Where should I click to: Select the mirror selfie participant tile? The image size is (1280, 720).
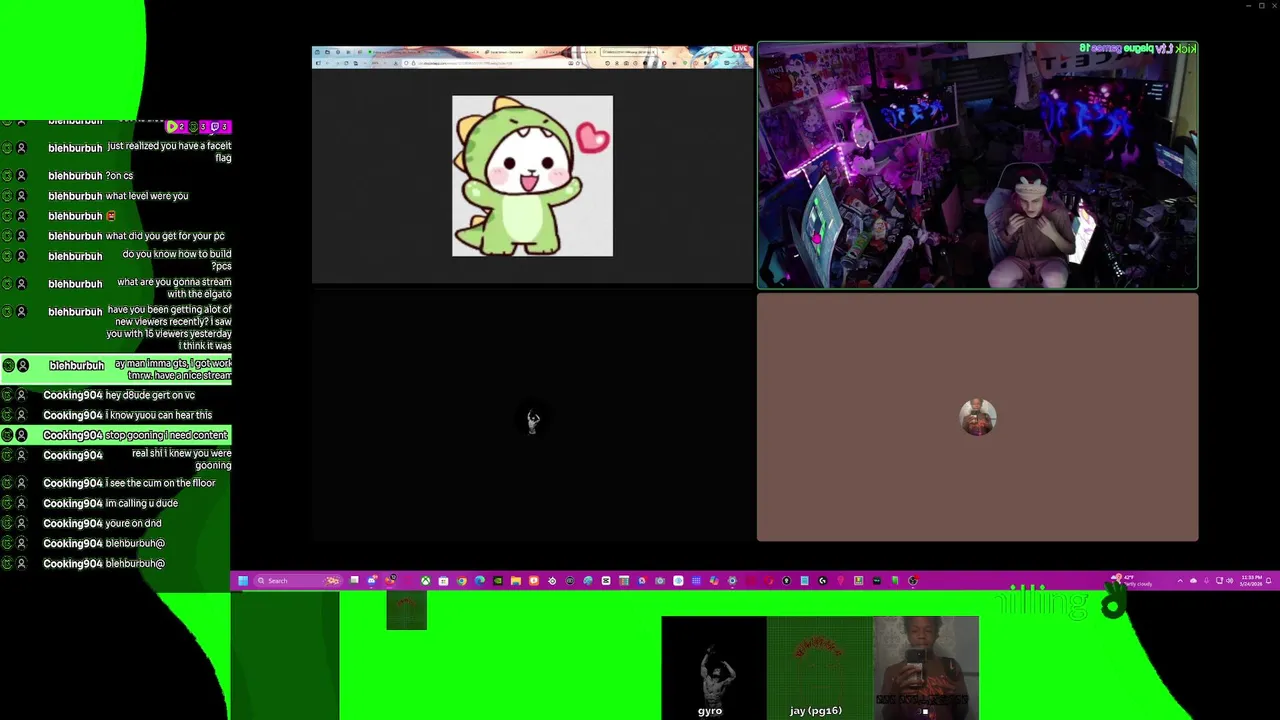(926, 667)
